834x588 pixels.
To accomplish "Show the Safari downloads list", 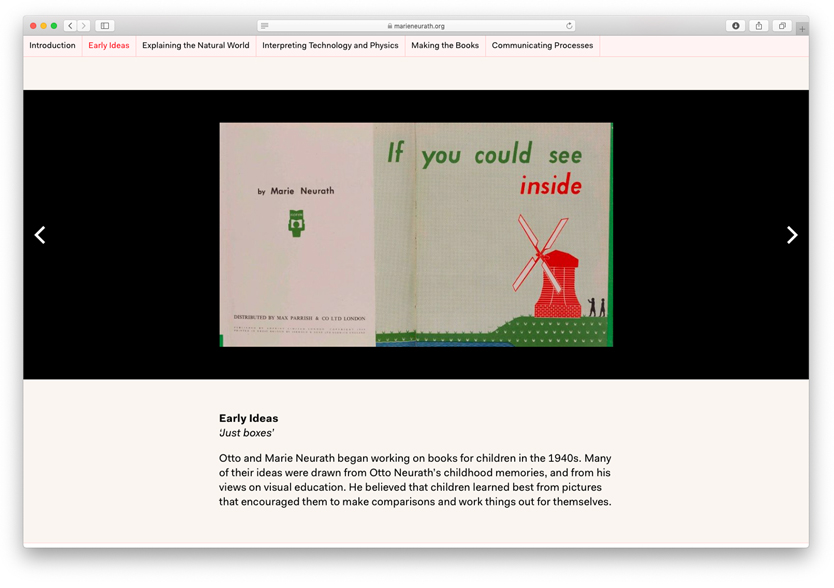I will [x=736, y=26].
